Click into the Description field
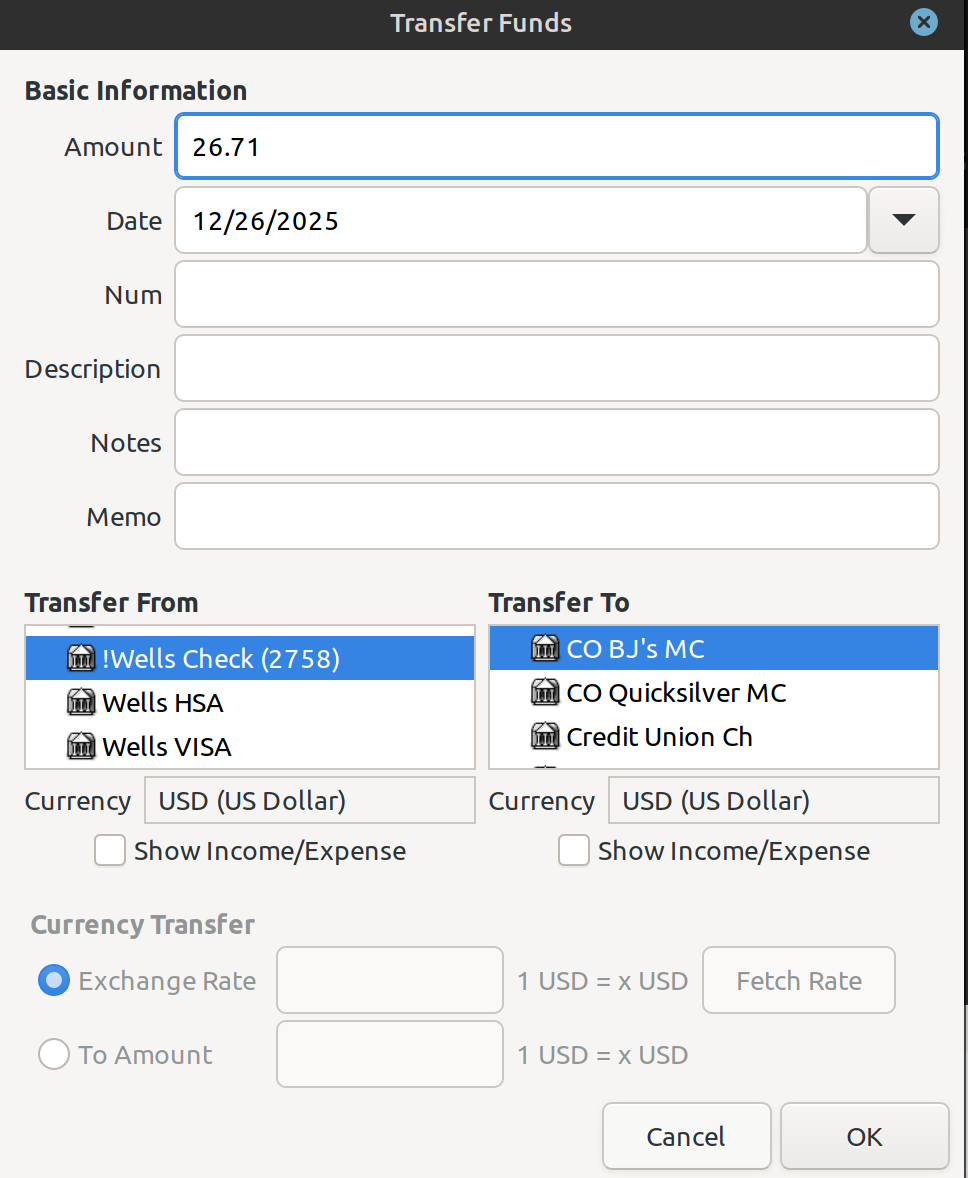 (x=556, y=369)
